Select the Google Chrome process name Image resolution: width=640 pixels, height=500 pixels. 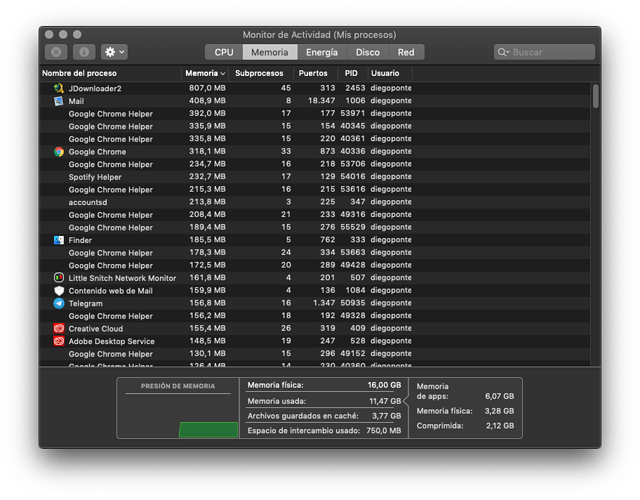coord(97,151)
